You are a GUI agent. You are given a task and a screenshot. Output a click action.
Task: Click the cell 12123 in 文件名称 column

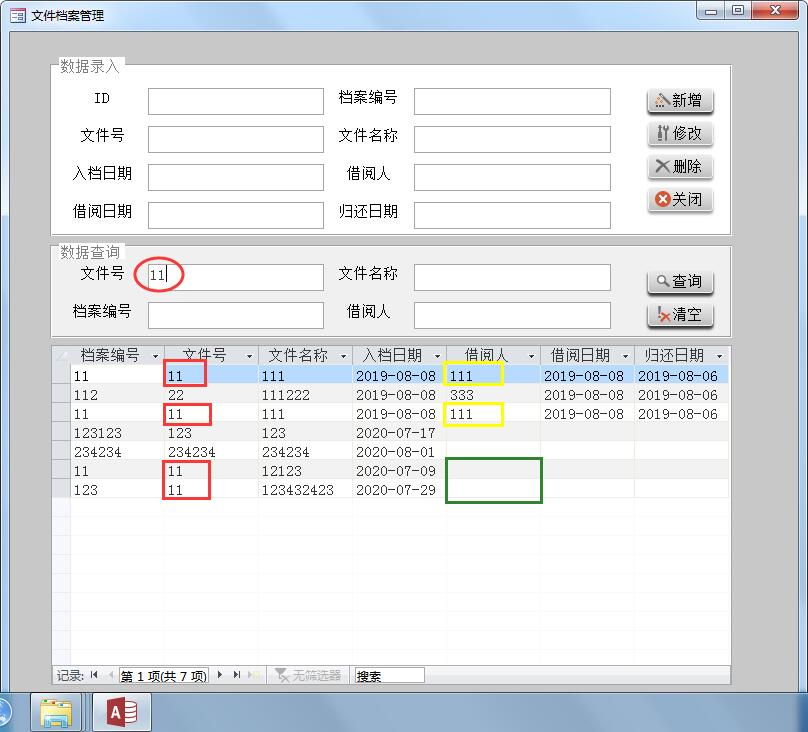[305, 471]
